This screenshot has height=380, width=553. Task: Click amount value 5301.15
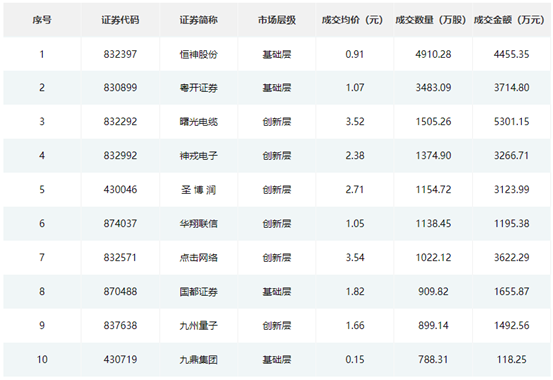click(512, 122)
